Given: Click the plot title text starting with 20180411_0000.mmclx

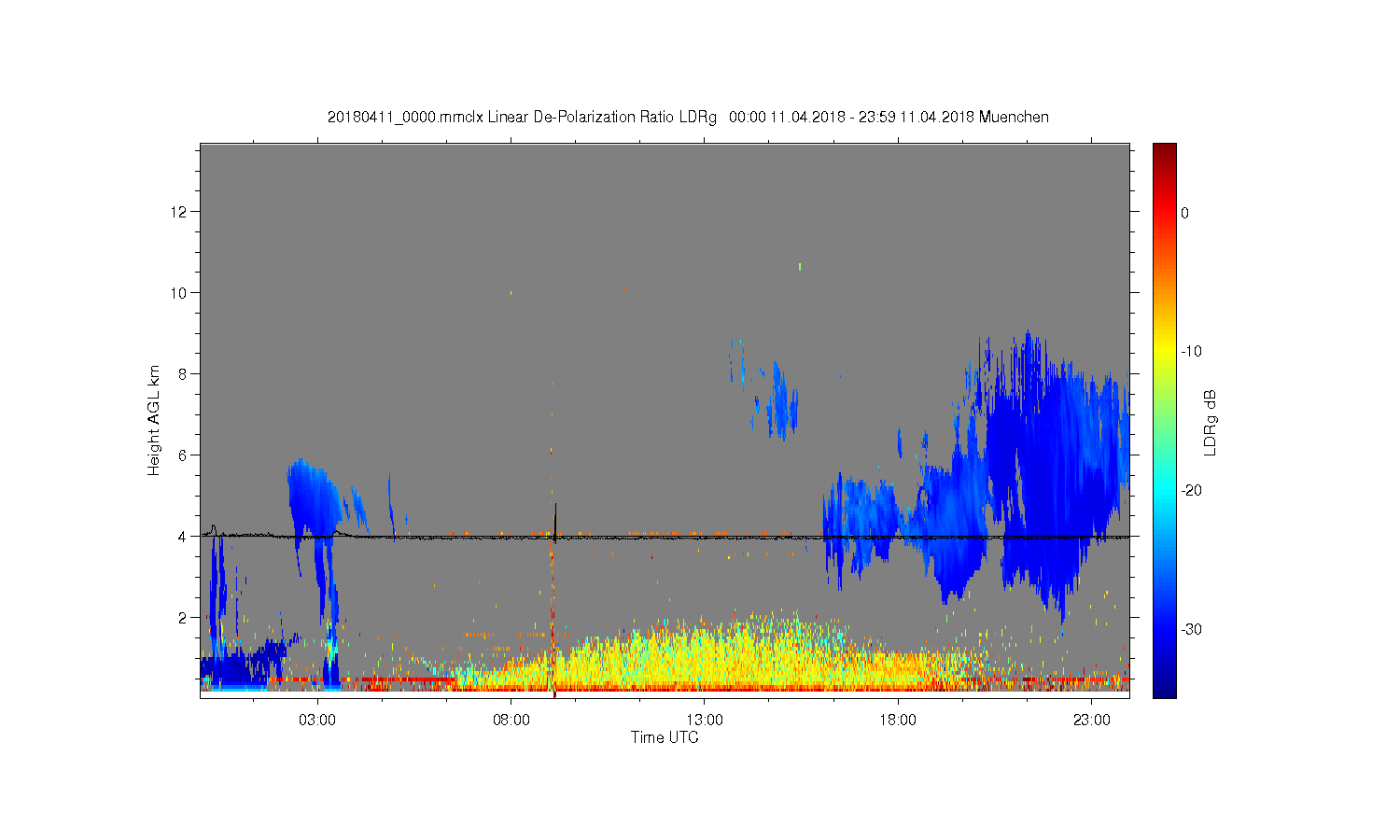Looking at the screenshot, I should 688,118.
